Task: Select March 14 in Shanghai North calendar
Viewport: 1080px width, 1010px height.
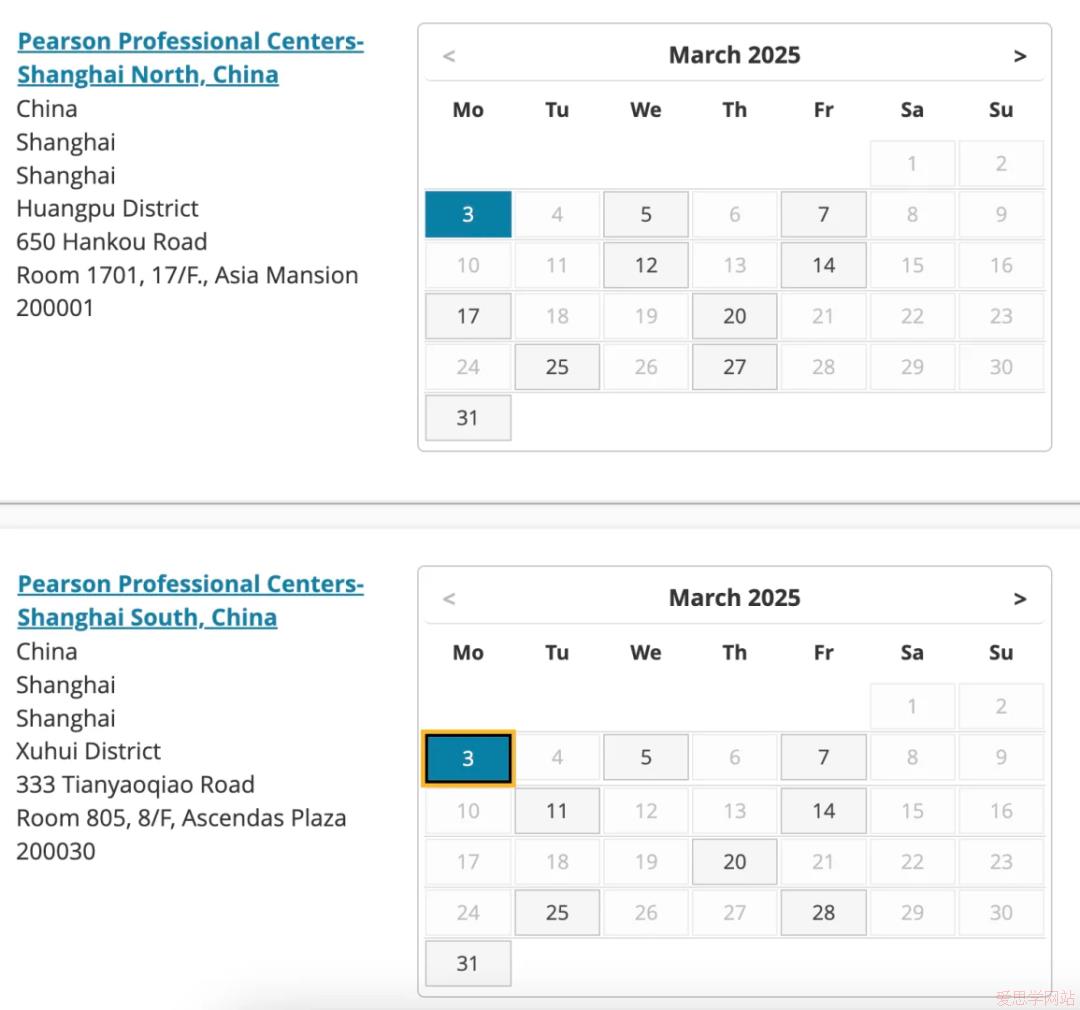Action: [x=824, y=265]
